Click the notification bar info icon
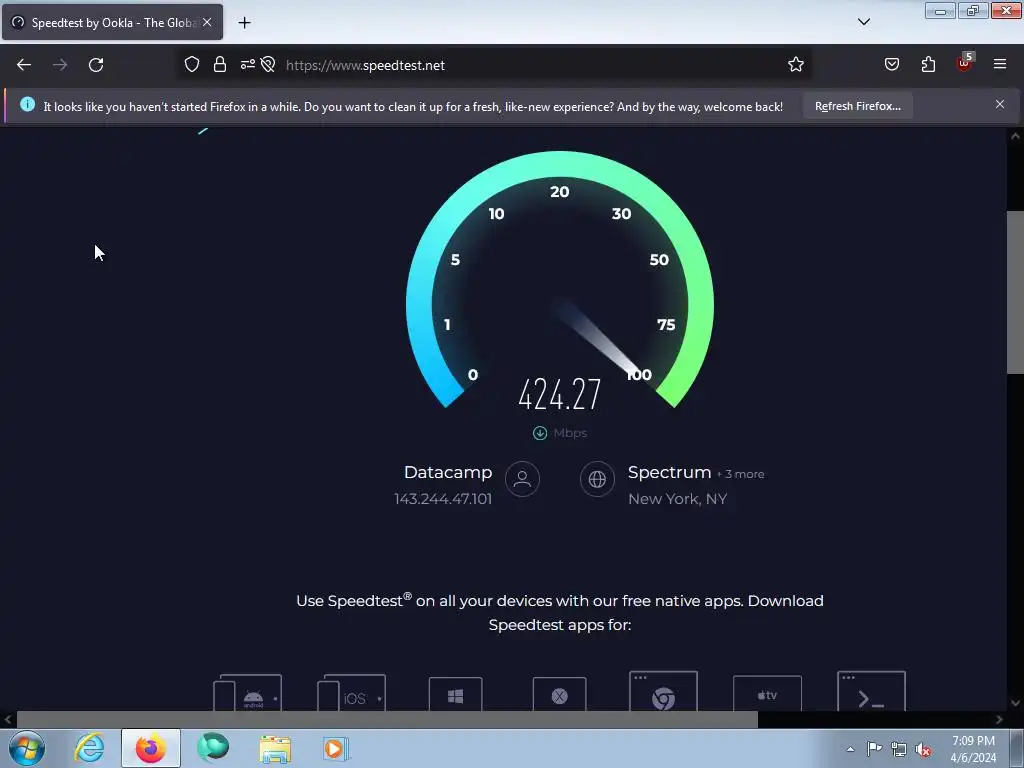 click(x=27, y=104)
